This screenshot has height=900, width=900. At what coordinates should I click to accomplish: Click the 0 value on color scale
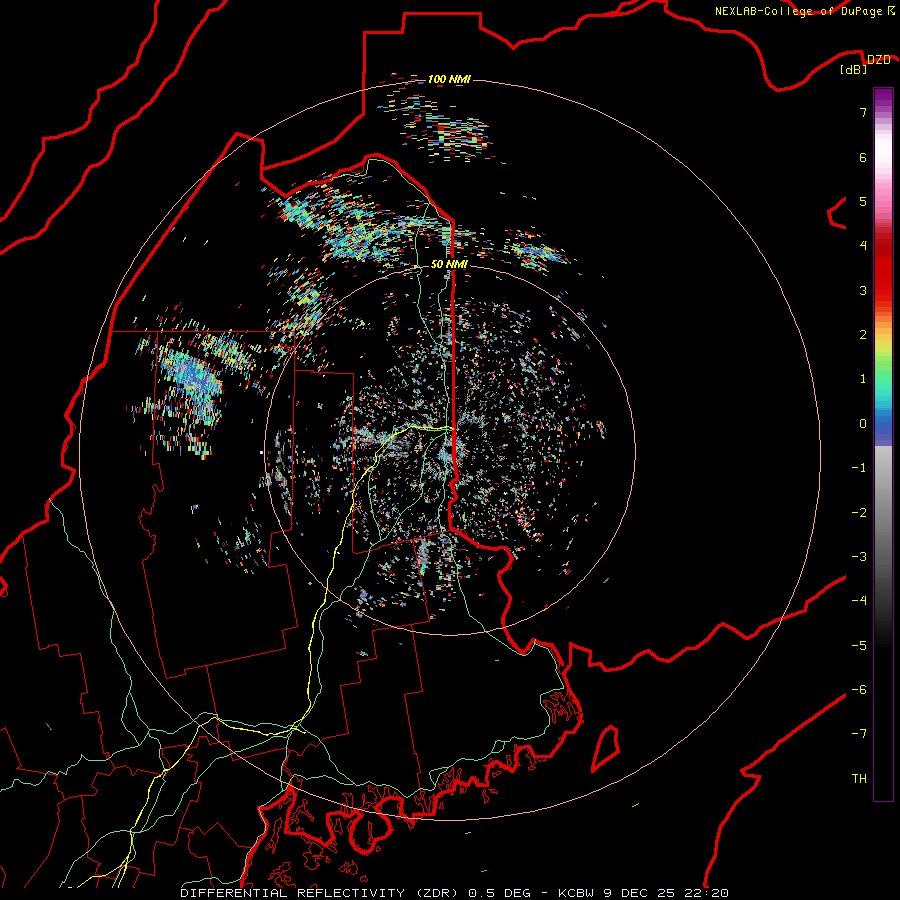click(x=863, y=424)
